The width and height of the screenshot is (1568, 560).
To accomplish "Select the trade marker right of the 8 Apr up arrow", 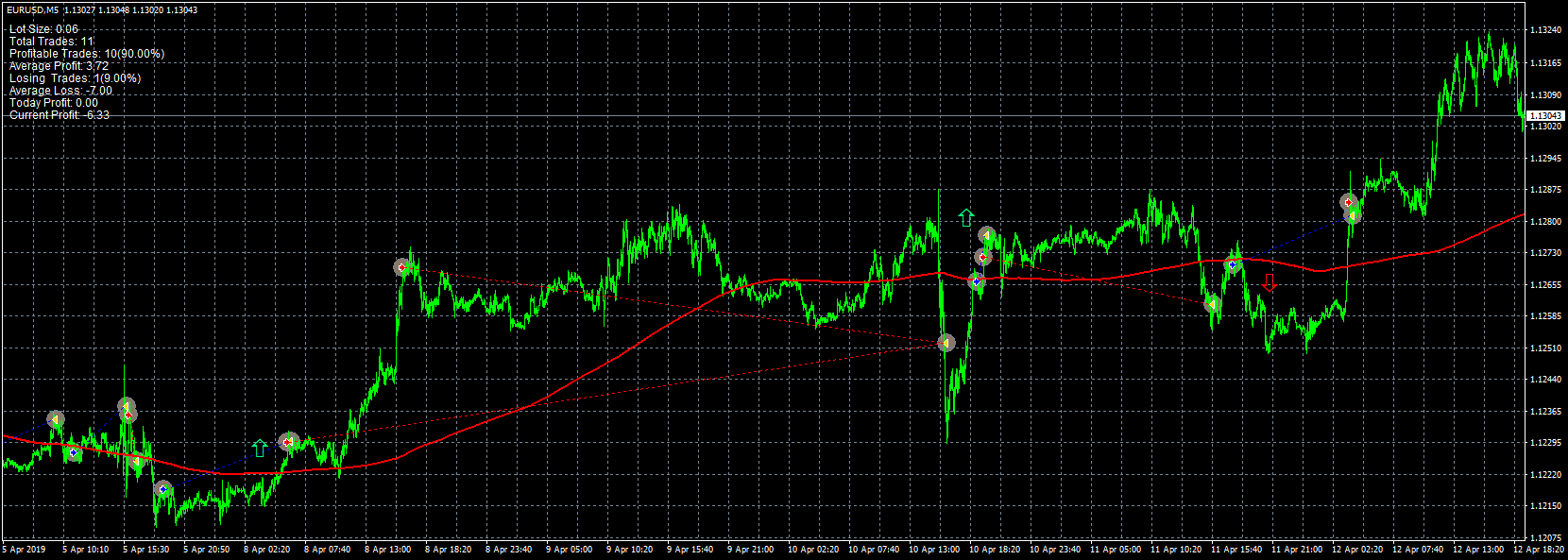I will pyautogui.click(x=289, y=441).
